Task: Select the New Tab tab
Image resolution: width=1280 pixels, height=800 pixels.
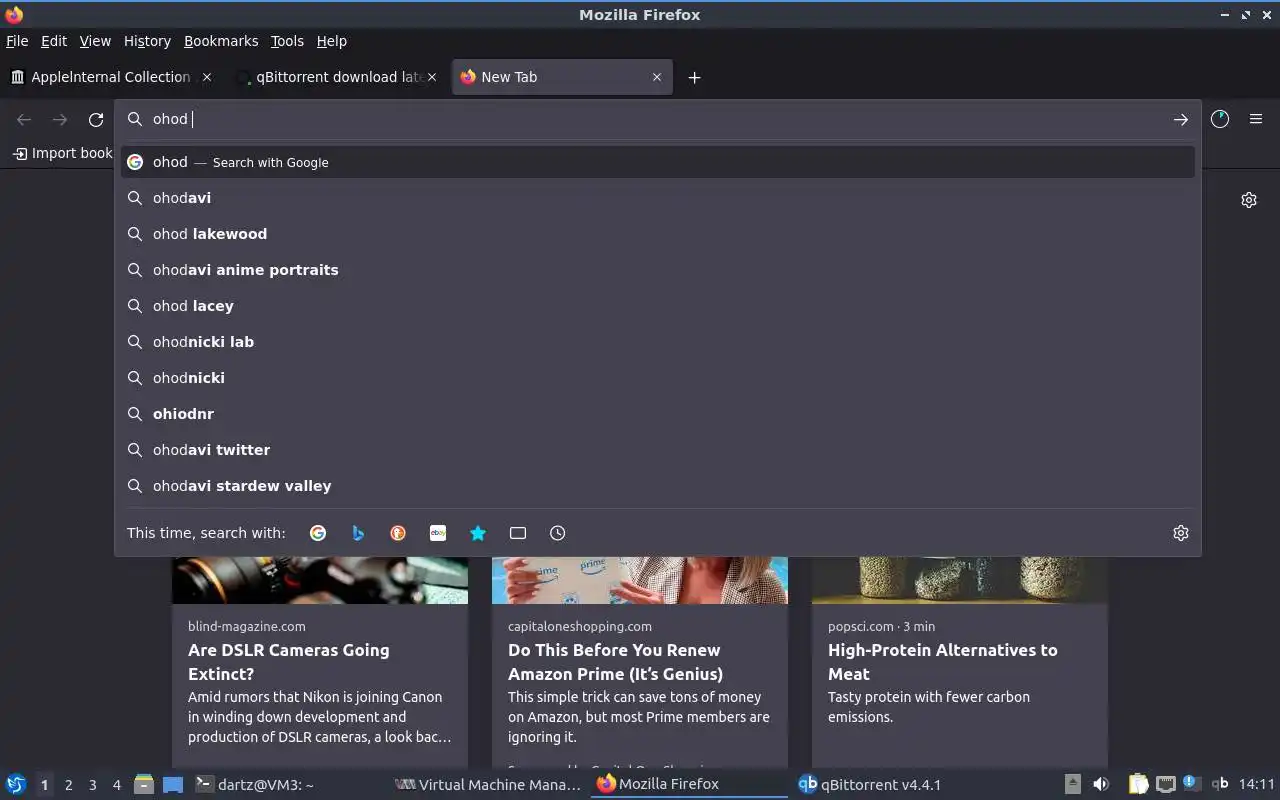Action: point(562,77)
